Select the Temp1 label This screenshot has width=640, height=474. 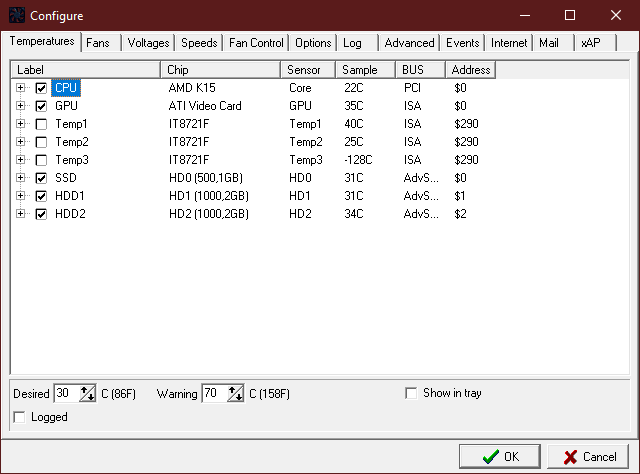tap(71, 124)
